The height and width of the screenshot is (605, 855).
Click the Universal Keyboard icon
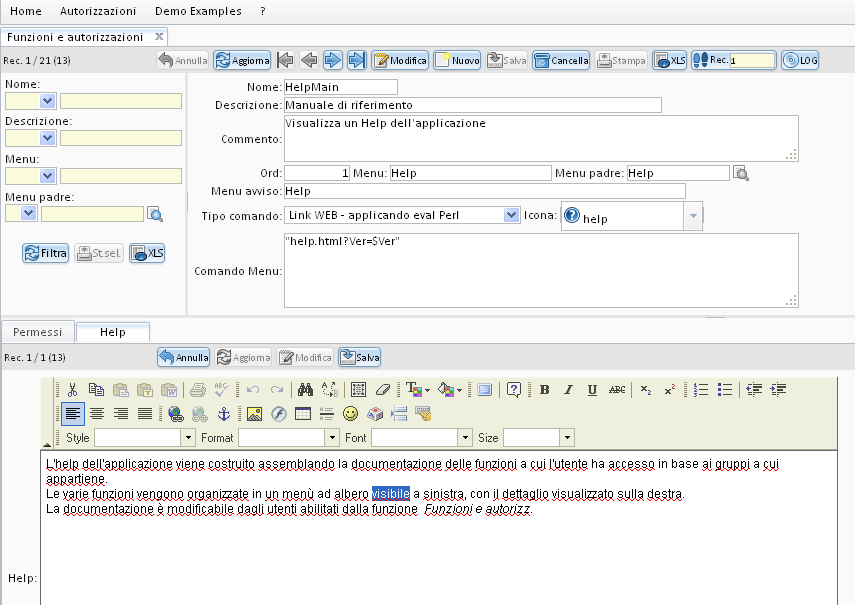(423, 414)
